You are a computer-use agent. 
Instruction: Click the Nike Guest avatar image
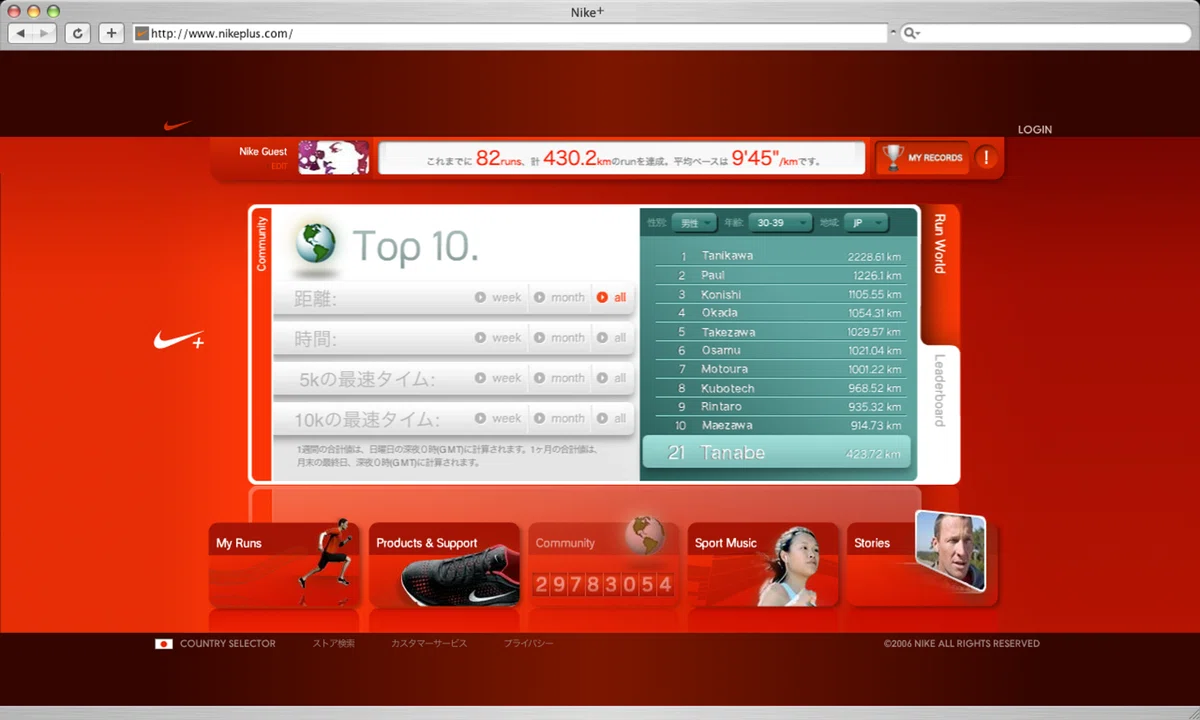point(334,157)
